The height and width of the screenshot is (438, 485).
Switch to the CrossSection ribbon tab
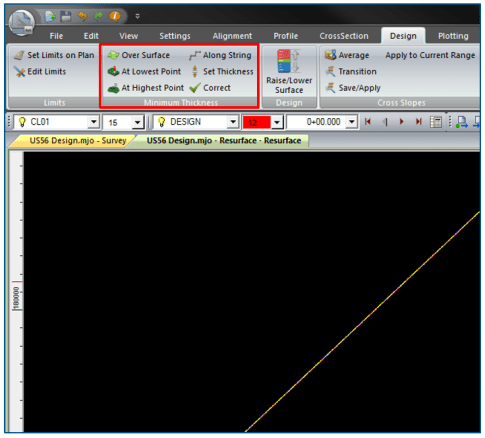click(344, 36)
